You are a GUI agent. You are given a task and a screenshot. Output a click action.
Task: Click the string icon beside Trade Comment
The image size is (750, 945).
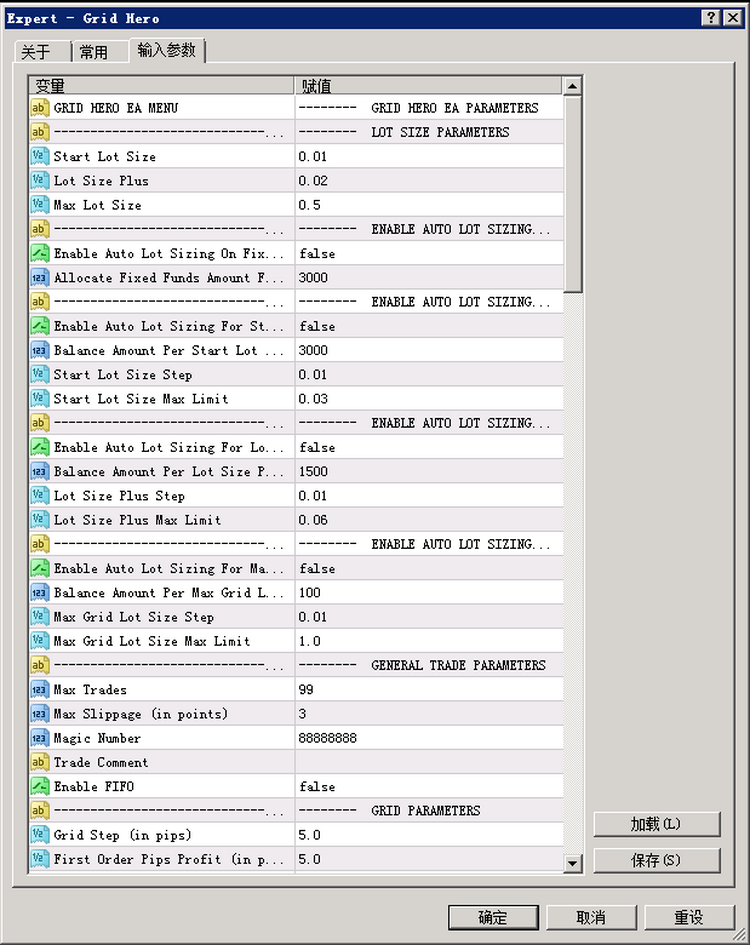(39, 762)
